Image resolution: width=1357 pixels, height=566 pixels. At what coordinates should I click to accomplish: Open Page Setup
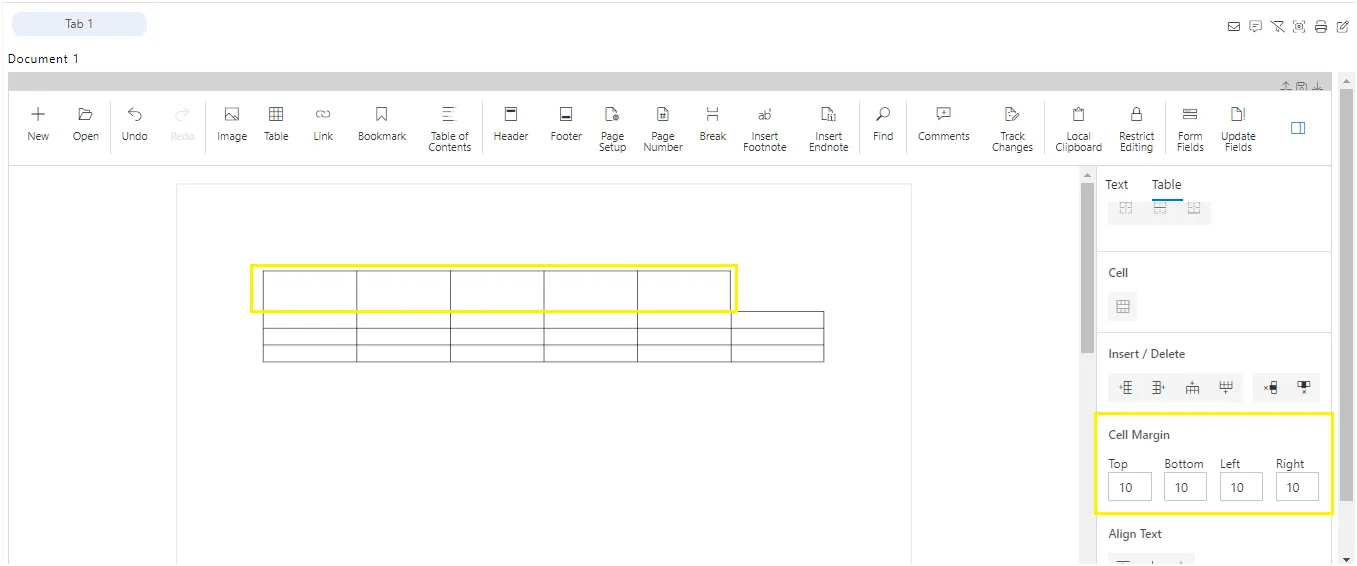coord(612,129)
